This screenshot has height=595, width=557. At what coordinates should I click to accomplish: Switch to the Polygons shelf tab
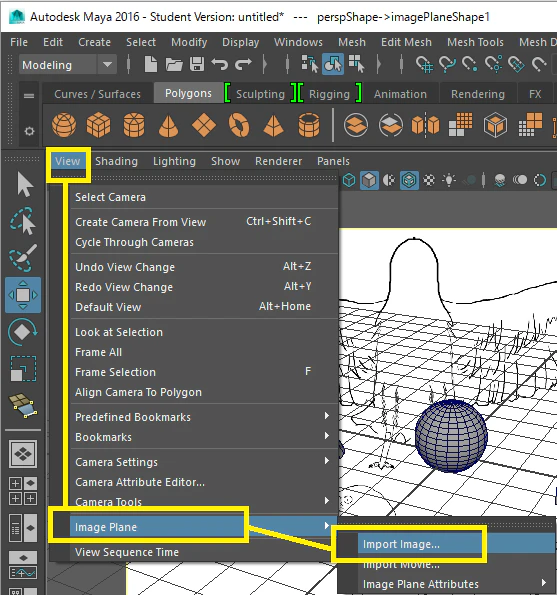(x=188, y=93)
